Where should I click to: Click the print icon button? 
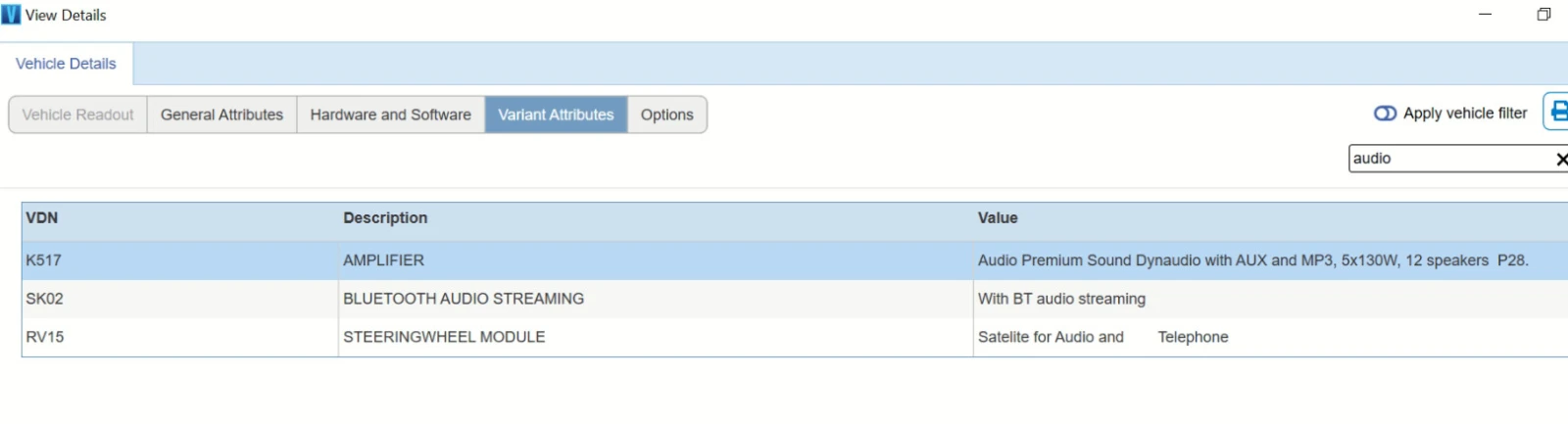(x=1558, y=112)
